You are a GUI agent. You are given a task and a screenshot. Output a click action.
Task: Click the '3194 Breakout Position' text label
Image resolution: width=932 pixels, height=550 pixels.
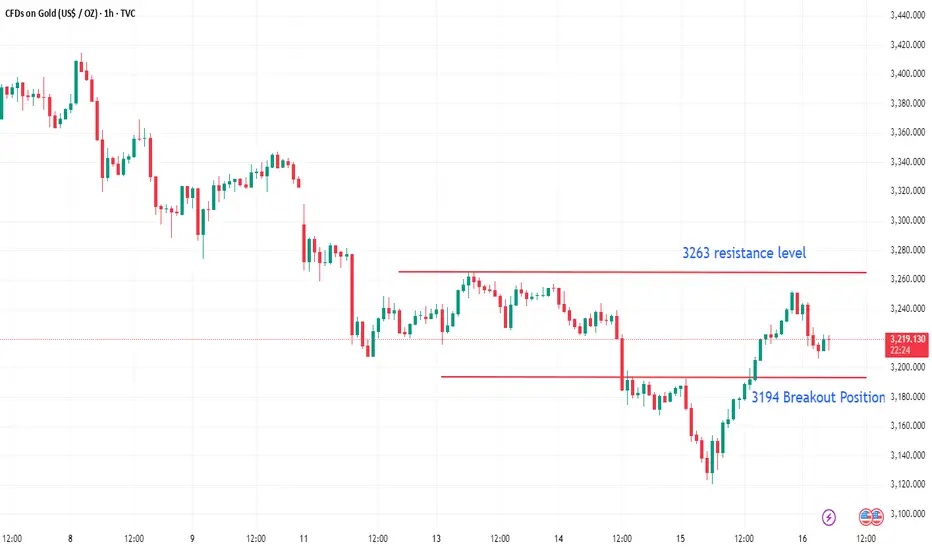click(x=818, y=397)
